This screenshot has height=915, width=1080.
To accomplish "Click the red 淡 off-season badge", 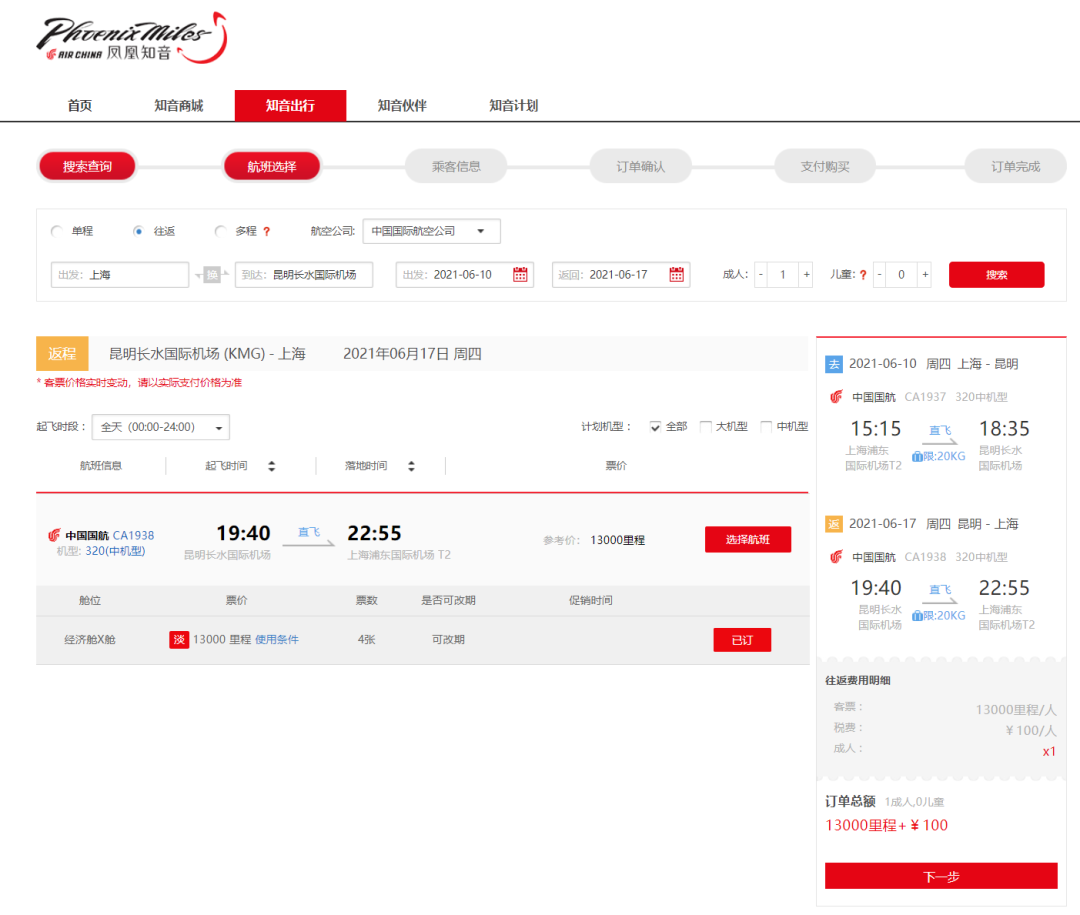I will click(x=179, y=640).
